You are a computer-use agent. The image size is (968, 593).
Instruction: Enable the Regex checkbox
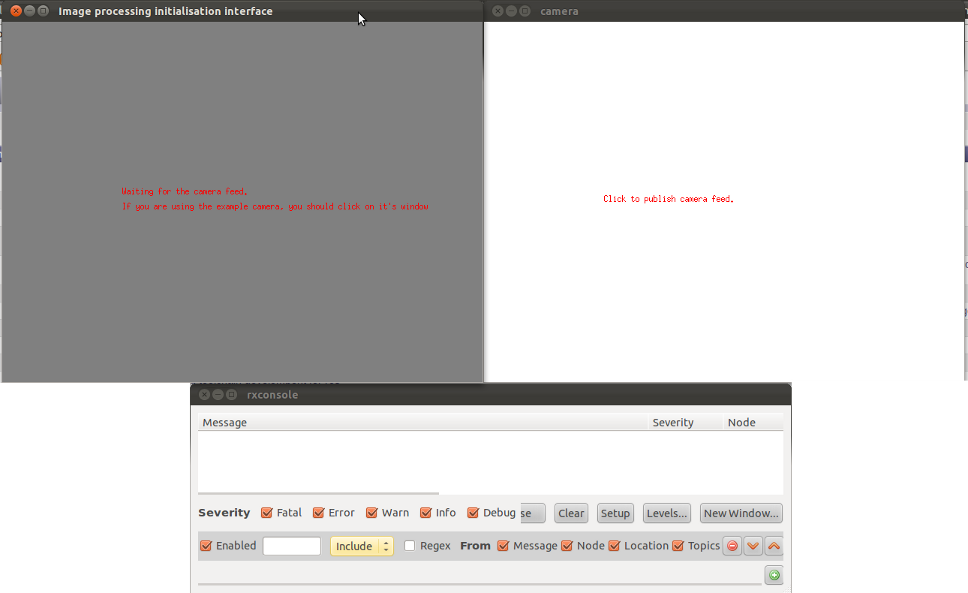tap(410, 546)
